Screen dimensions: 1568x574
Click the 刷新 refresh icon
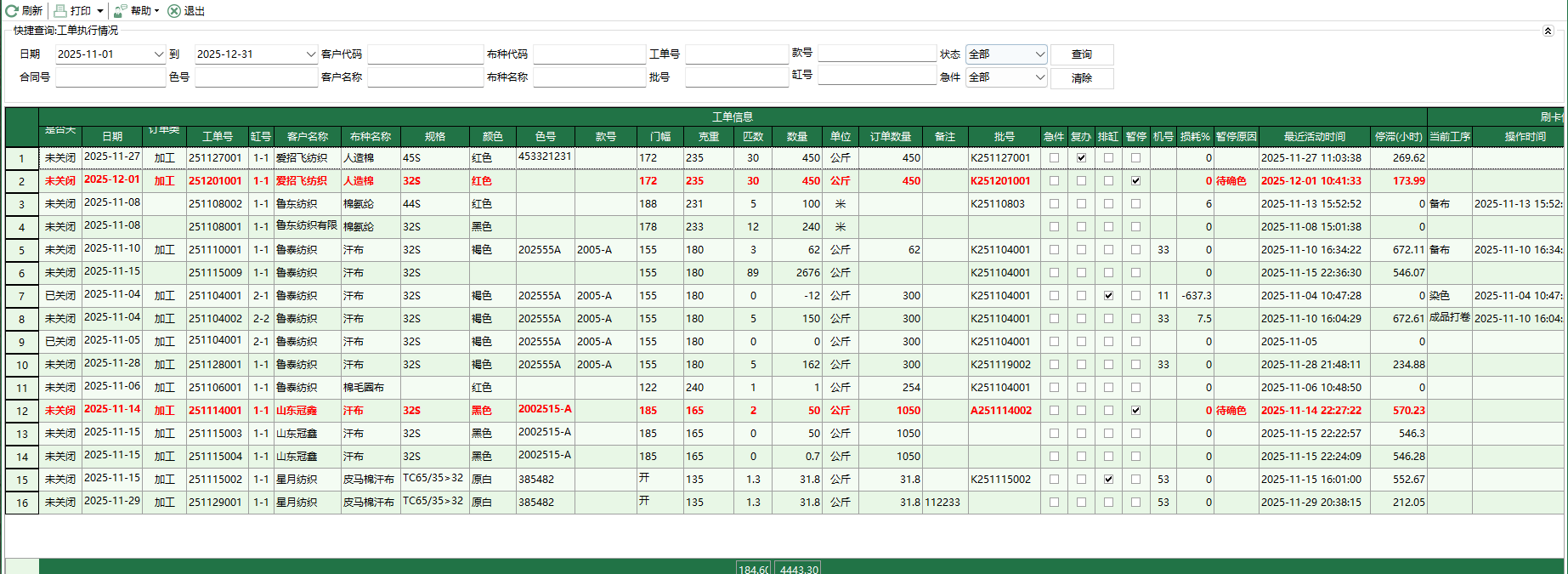(12, 11)
